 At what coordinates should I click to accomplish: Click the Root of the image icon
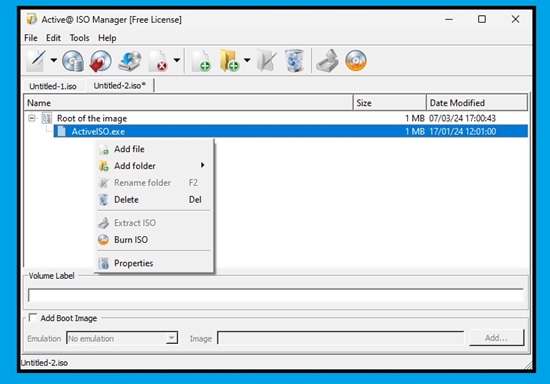click(x=46, y=118)
